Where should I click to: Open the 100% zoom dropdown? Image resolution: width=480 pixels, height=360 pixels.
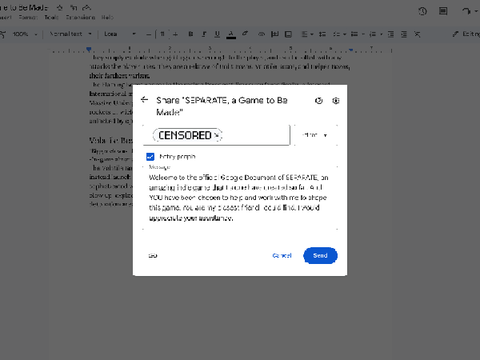(25, 34)
